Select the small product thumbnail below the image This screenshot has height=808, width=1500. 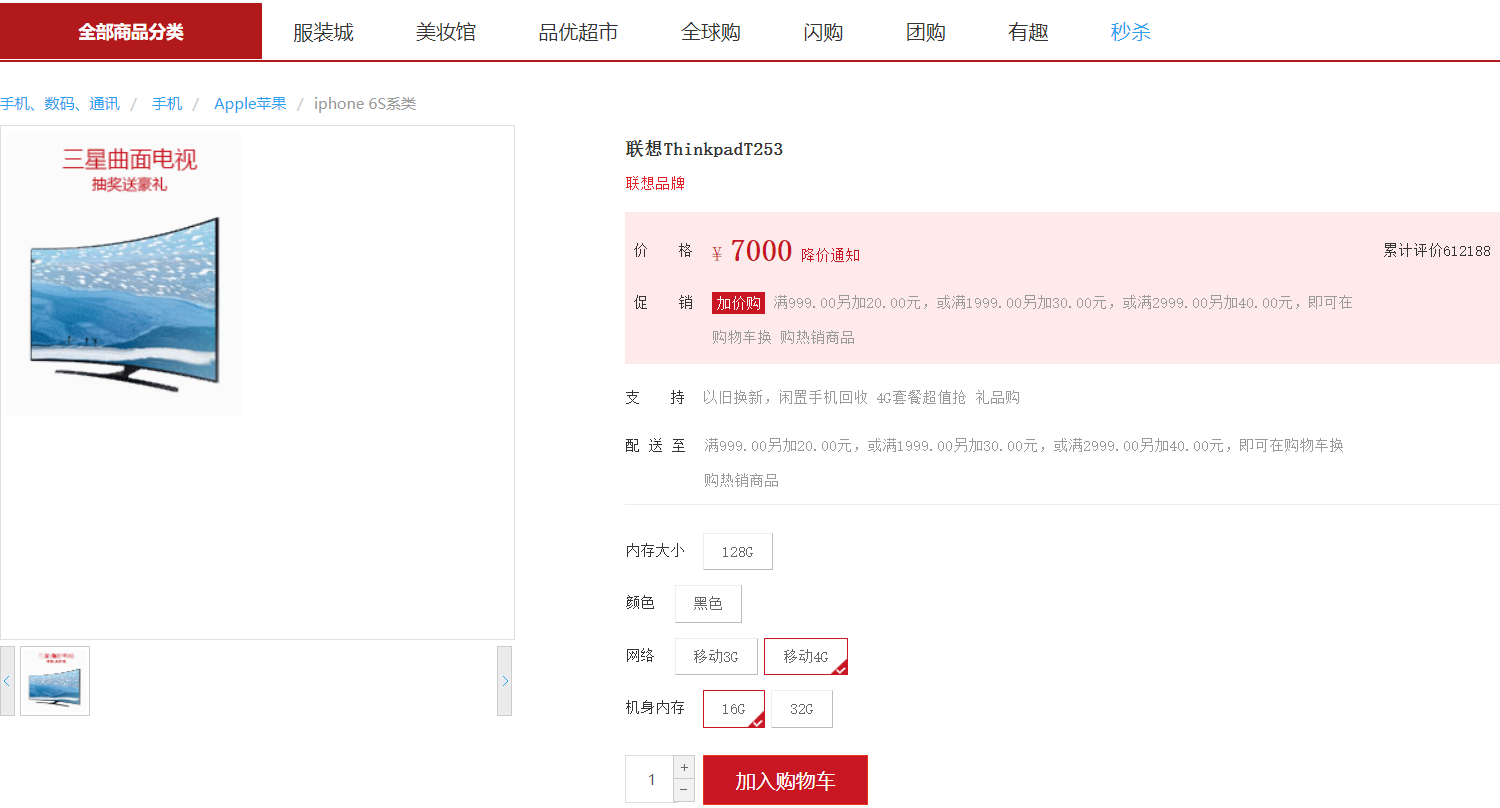click(x=55, y=681)
